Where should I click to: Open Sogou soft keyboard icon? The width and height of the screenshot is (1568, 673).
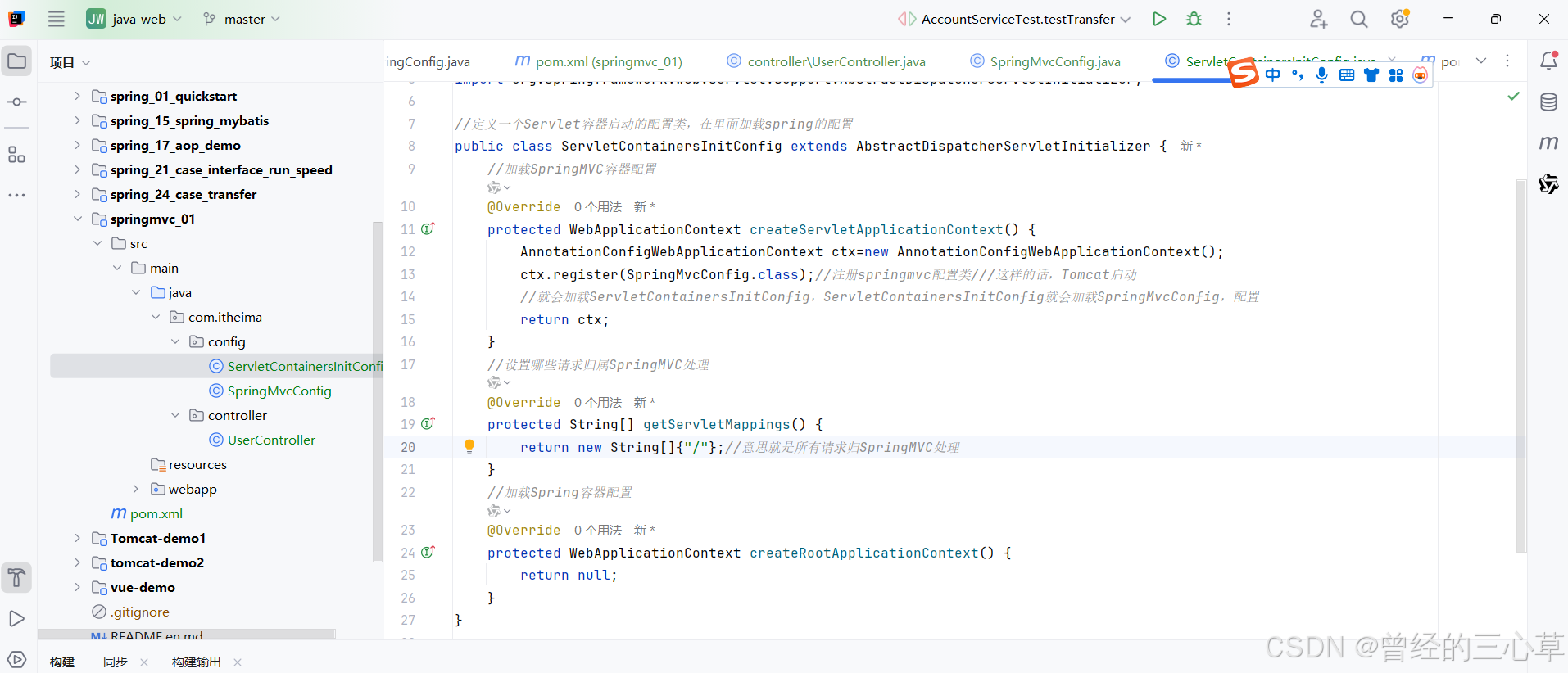coord(1346,75)
